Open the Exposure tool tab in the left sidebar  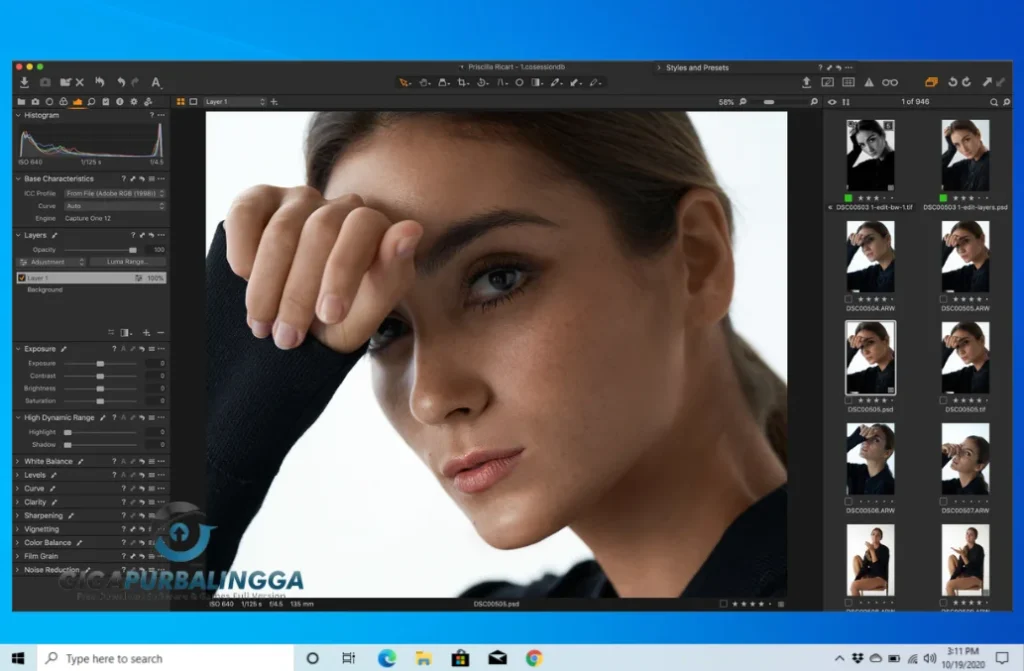click(40, 348)
